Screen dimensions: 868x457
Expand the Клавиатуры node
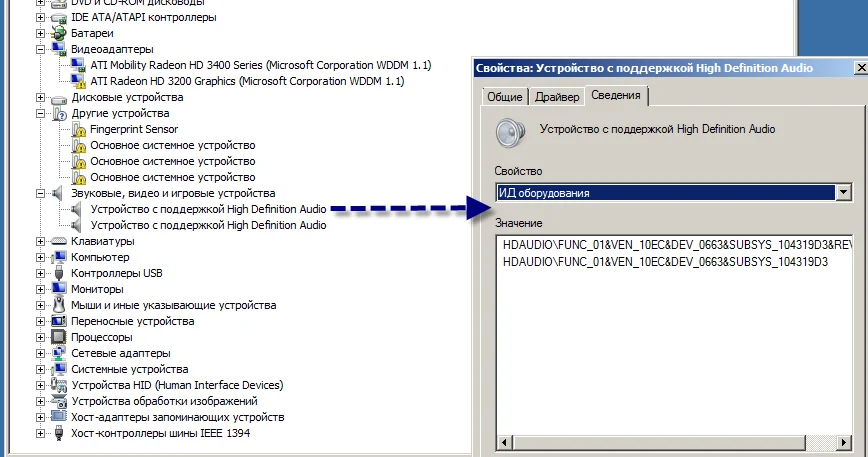click(40, 242)
